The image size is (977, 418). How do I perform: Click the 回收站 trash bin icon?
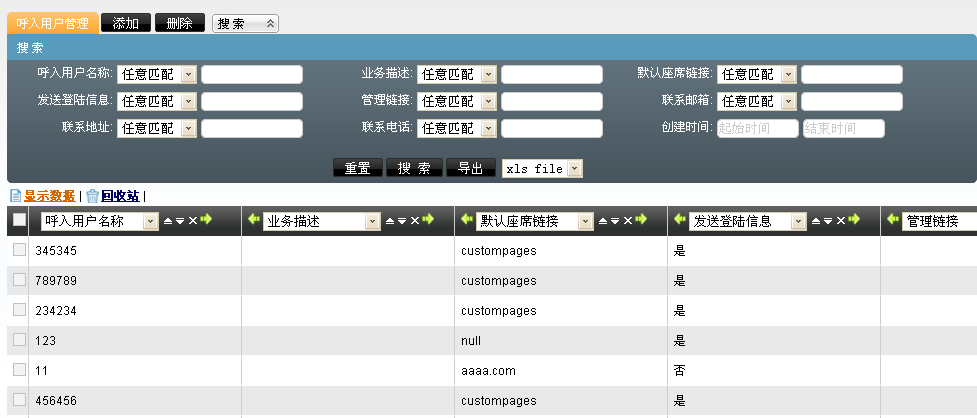point(93,196)
